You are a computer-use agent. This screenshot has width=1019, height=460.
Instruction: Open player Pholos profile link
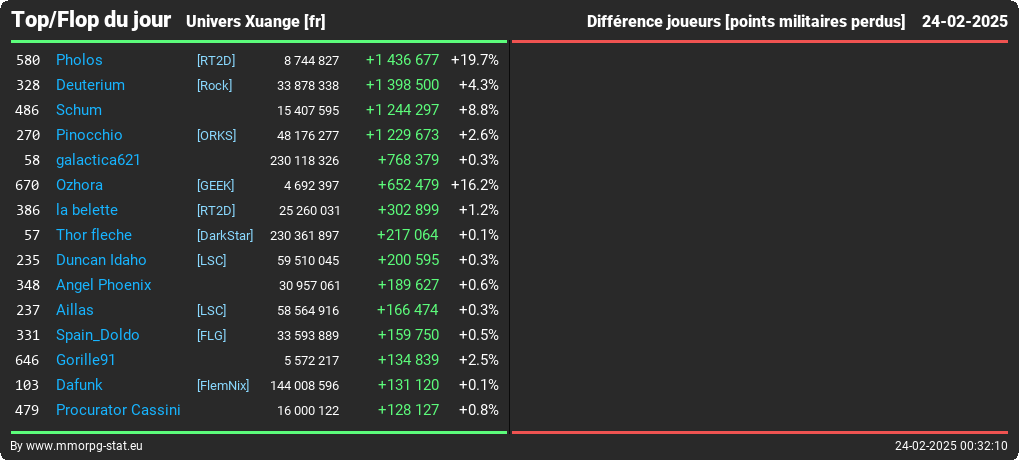coord(79,60)
